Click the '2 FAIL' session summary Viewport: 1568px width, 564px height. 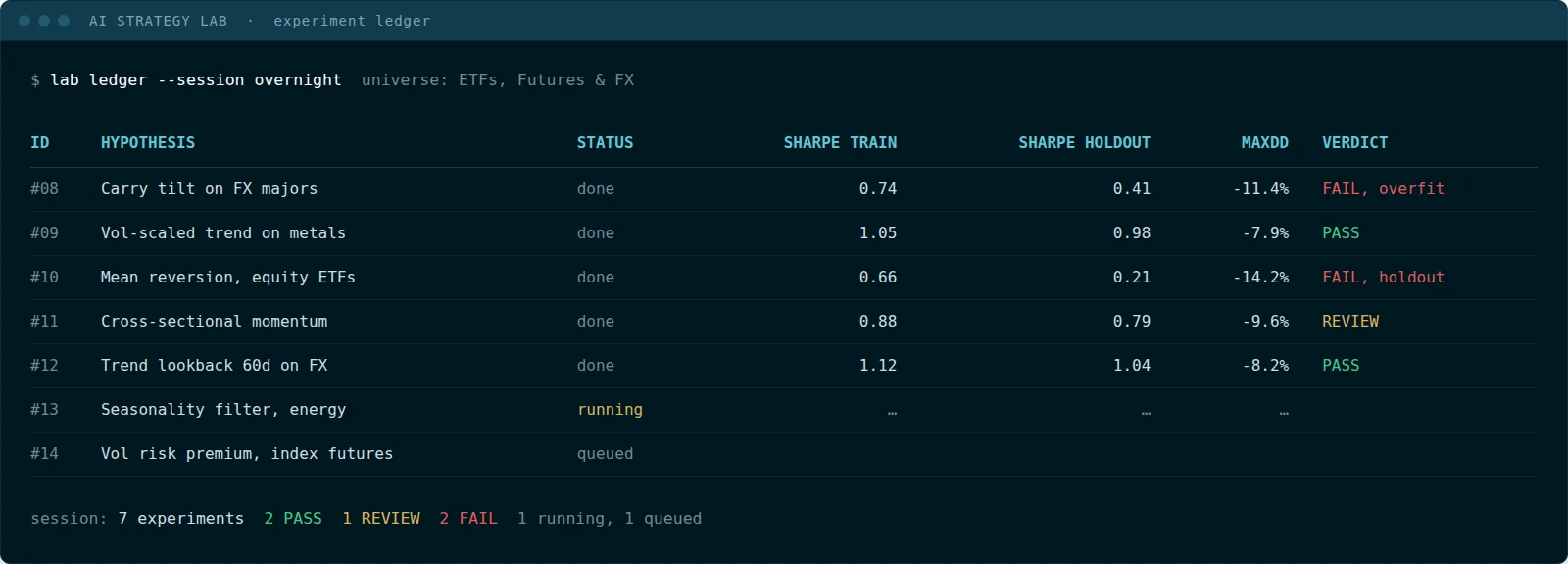coord(468,519)
